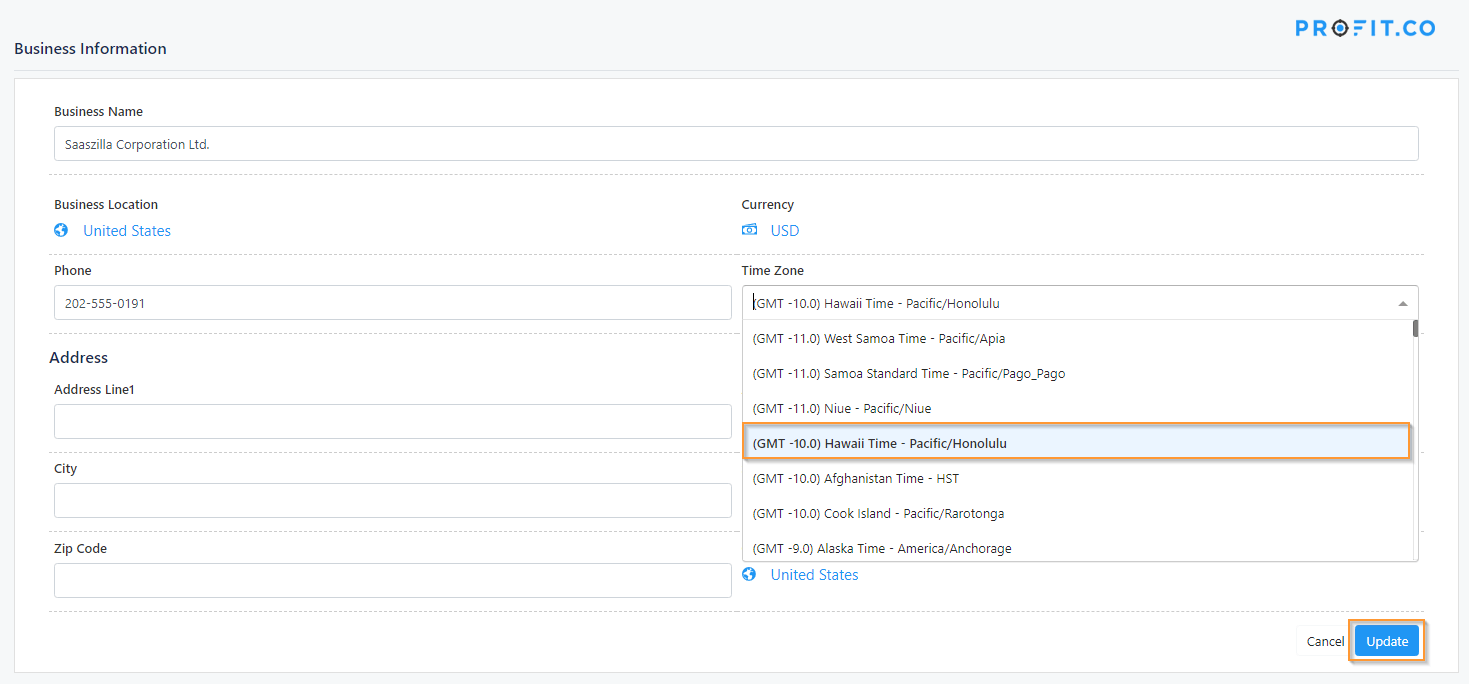The image size is (1469, 684).
Task: Click the Cancel button
Action: click(x=1325, y=641)
